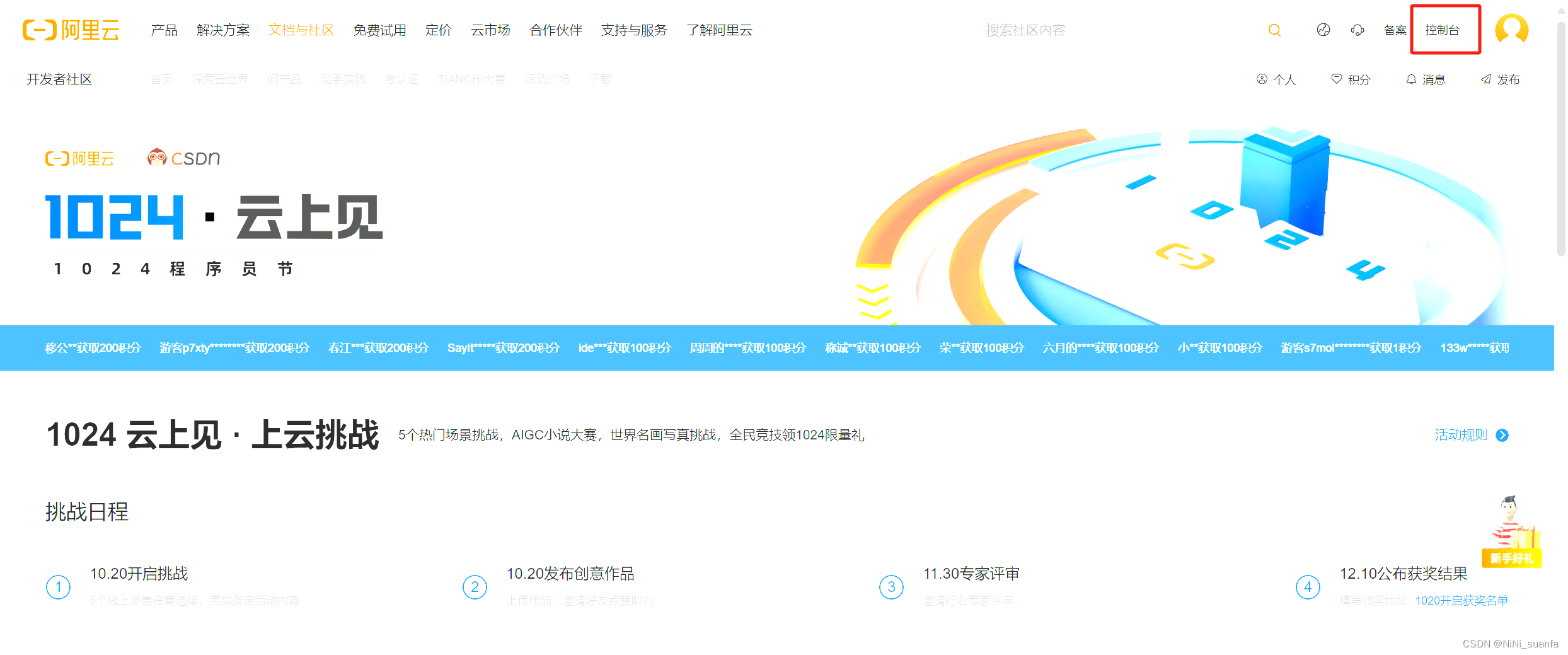This screenshot has height=655, width=1568.
Task: Click the 挑战日程 heading
Action: pyautogui.click(x=87, y=511)
